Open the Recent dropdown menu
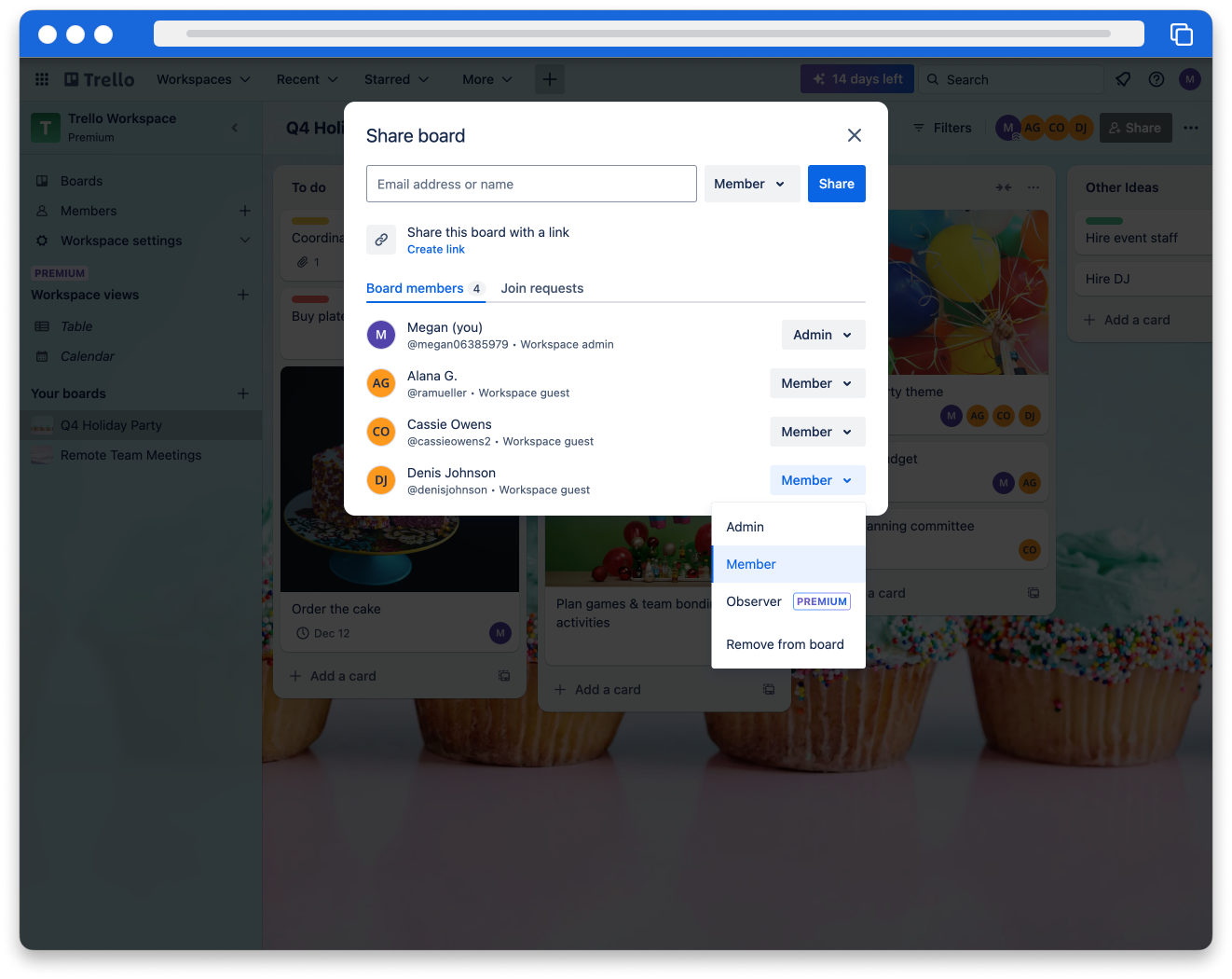This screenshot has width=1232, height=979. pos(307,79)
